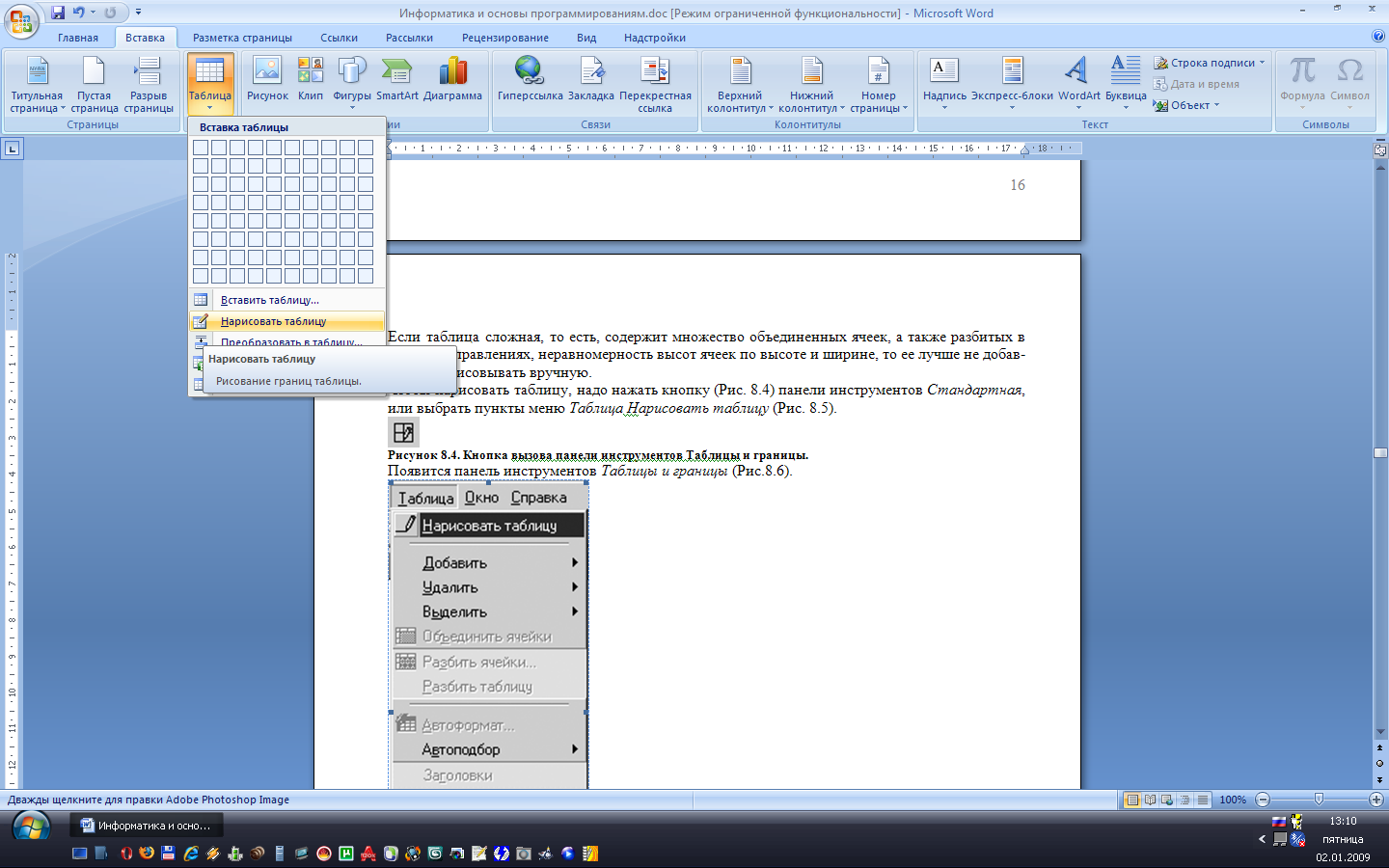Launch Firefox from quick launch
The image size is (1389, 868).
click(x=147, y=854)
